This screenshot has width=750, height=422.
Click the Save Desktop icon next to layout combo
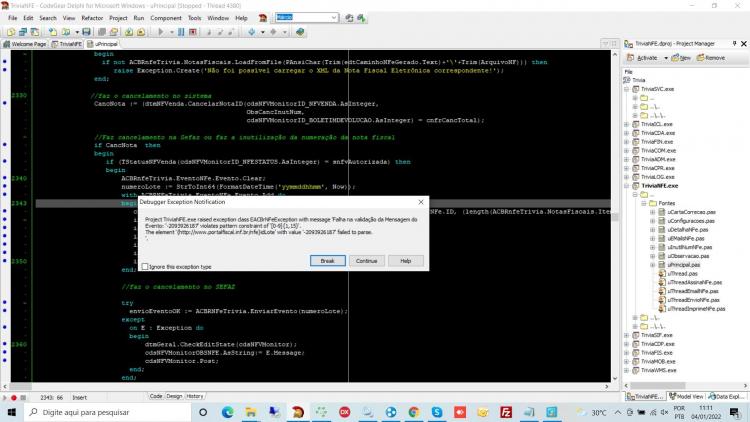349,18
